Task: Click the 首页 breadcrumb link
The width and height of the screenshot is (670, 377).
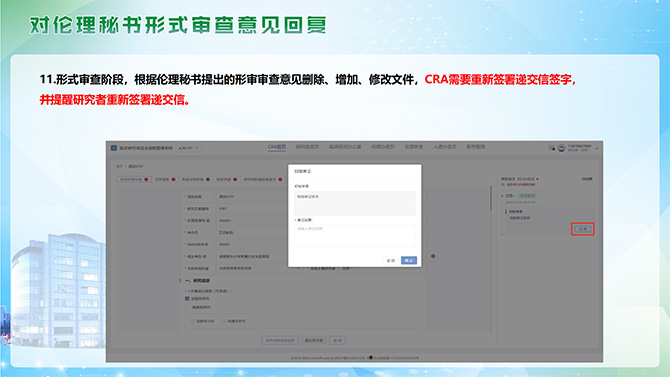Action: pos(119,166)
